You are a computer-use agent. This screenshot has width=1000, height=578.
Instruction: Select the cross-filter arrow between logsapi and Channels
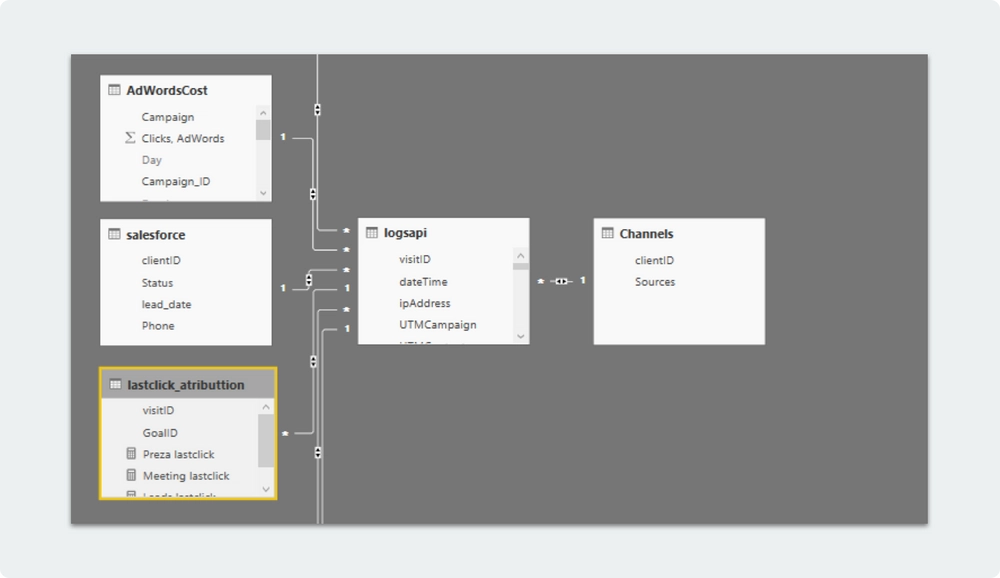[561, 281]
